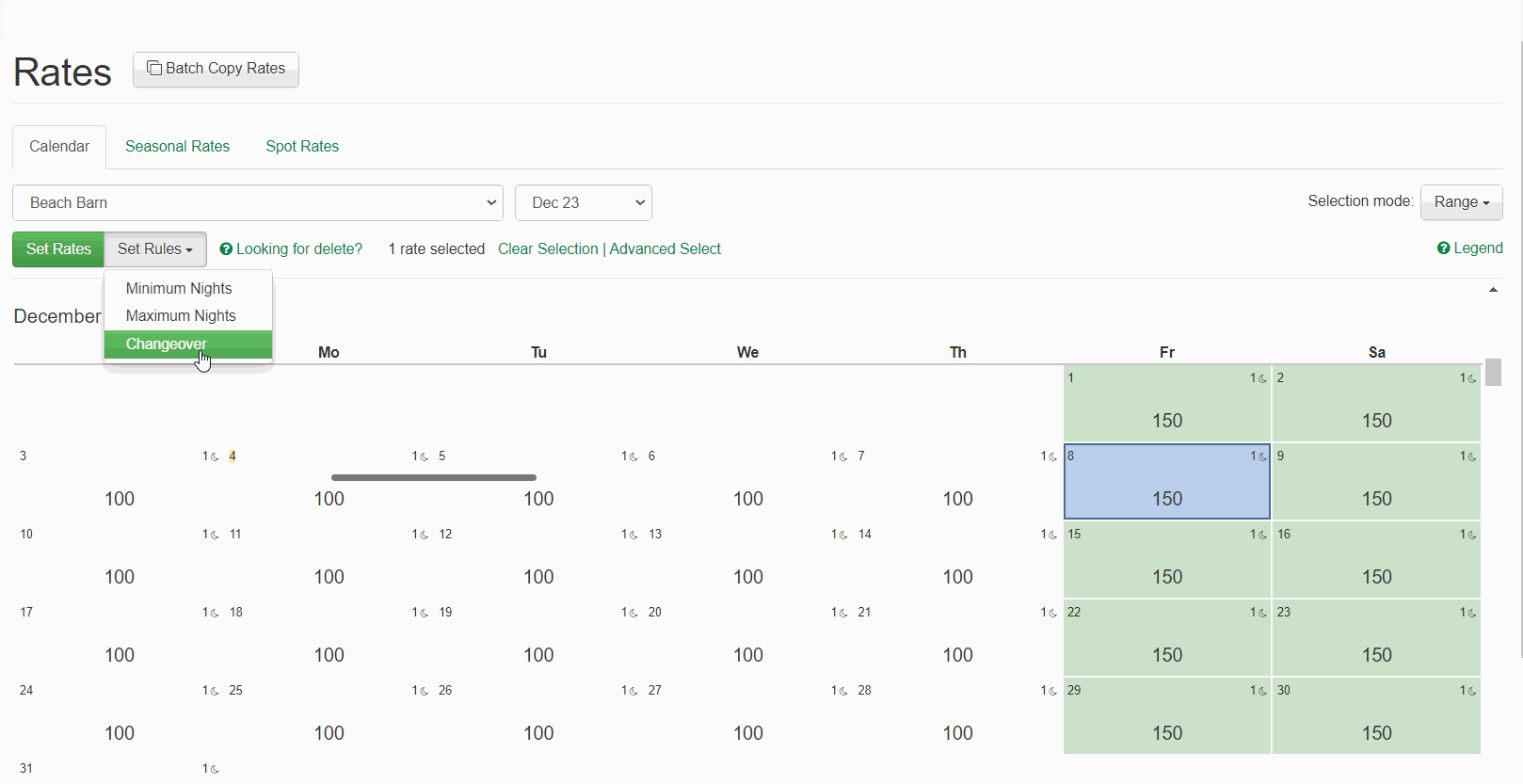Click the moon icon on December 8
The height and width of the screenshot is (784, 1523).
pos(1261,457)
